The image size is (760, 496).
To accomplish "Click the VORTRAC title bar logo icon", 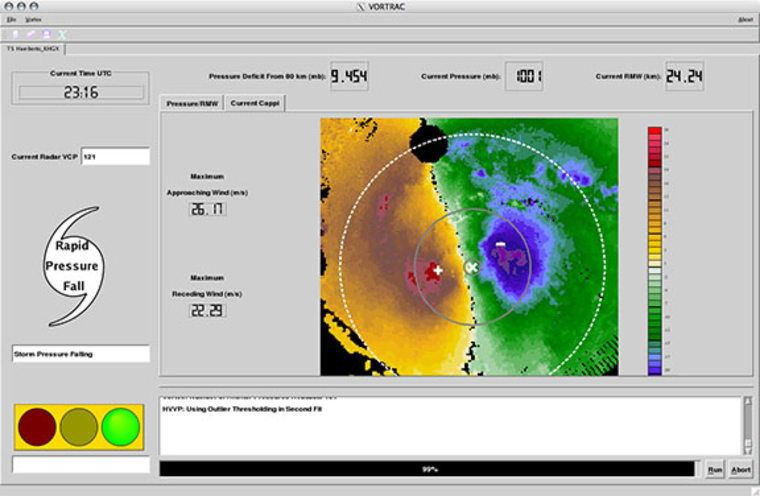I will pos(360,7).
